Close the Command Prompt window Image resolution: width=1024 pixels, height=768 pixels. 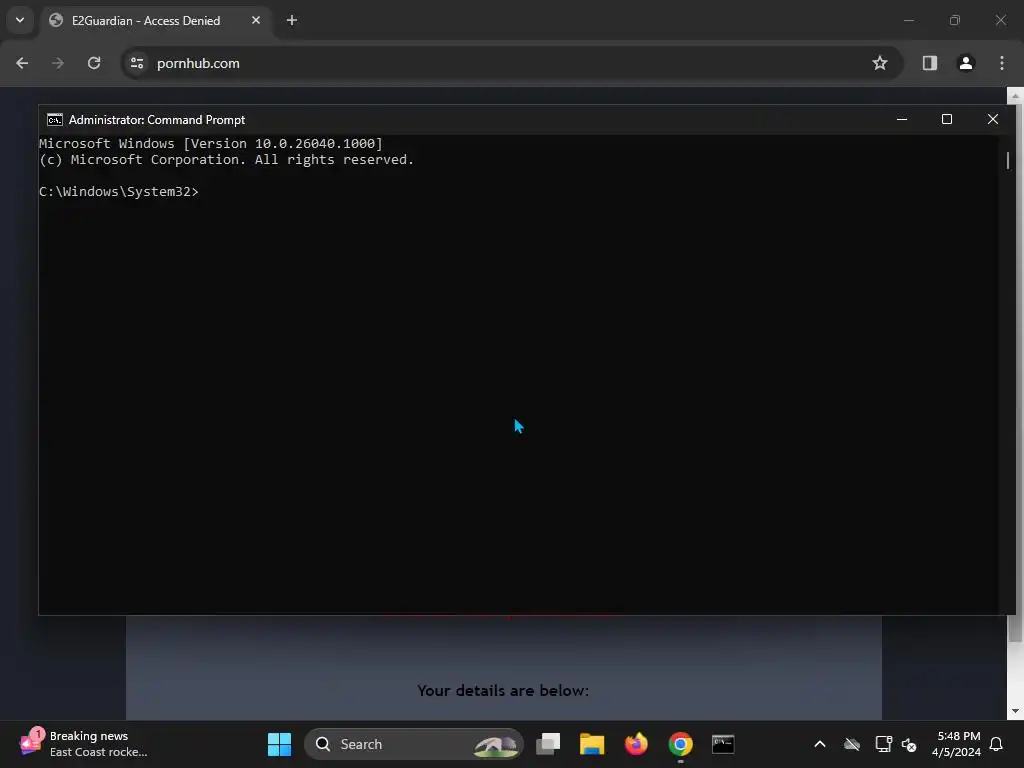coord(993,120)
